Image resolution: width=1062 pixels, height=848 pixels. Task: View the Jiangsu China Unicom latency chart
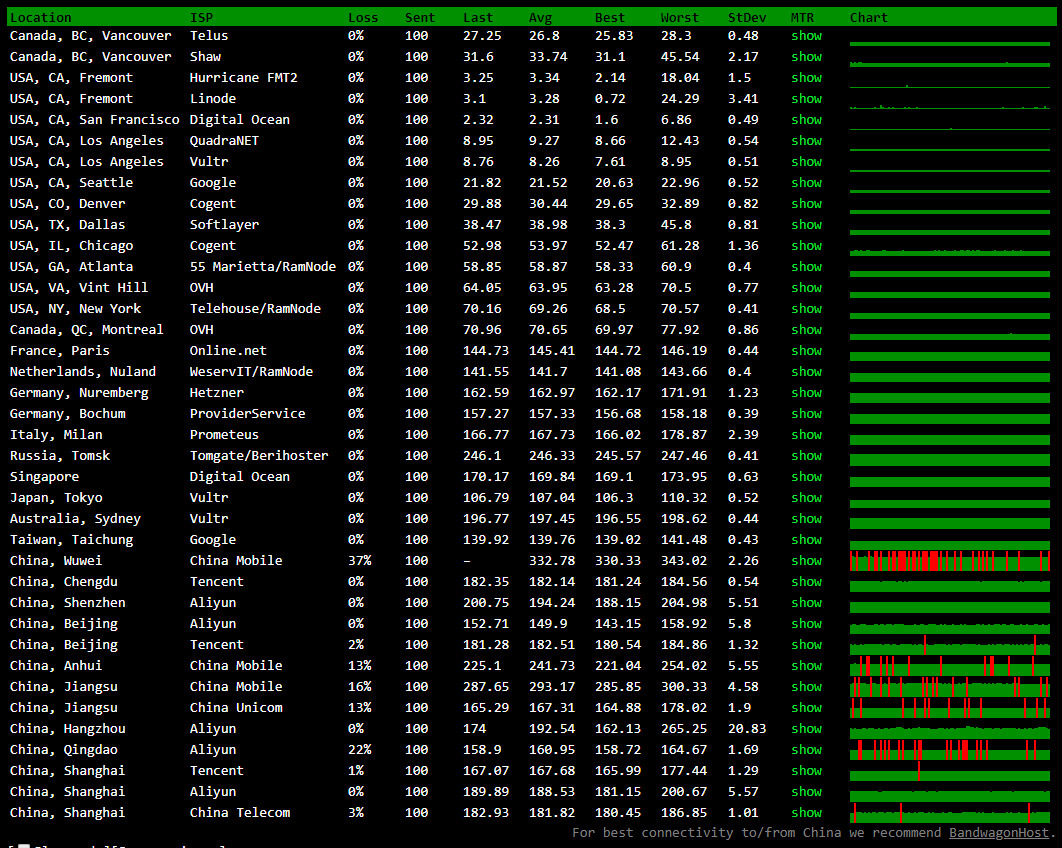click(x=950, y=708)
